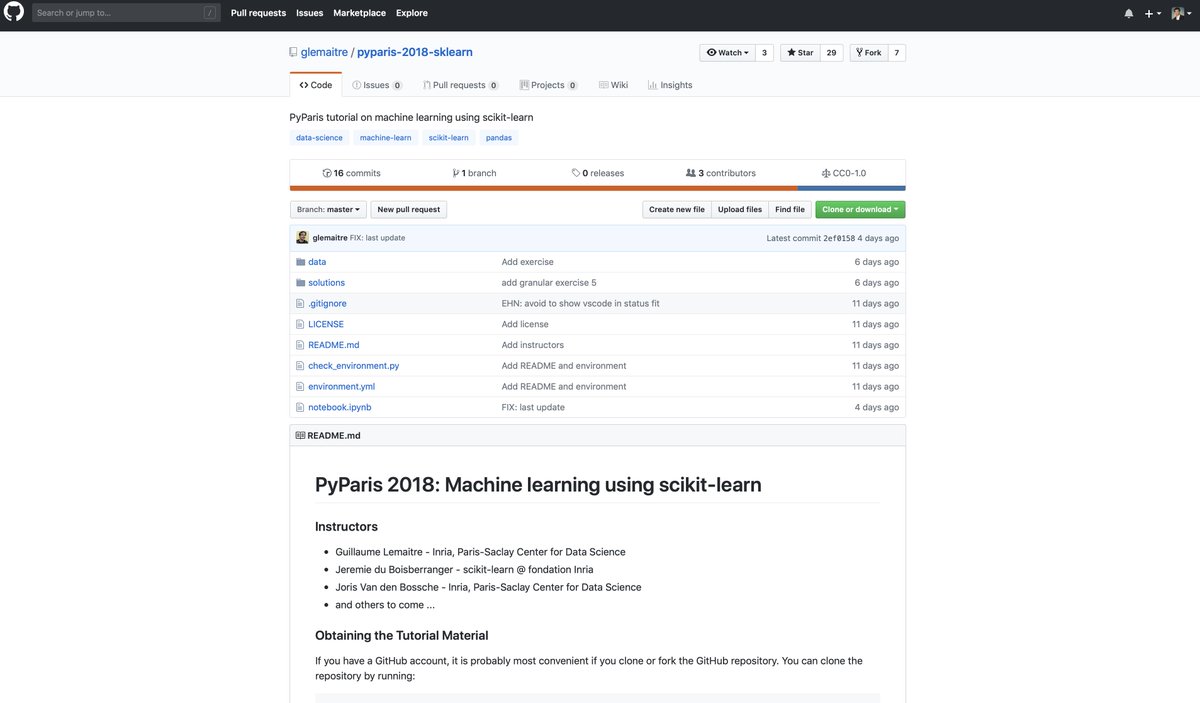
Task: Click the solutions folder icon
Action: (x=300, y=283)
